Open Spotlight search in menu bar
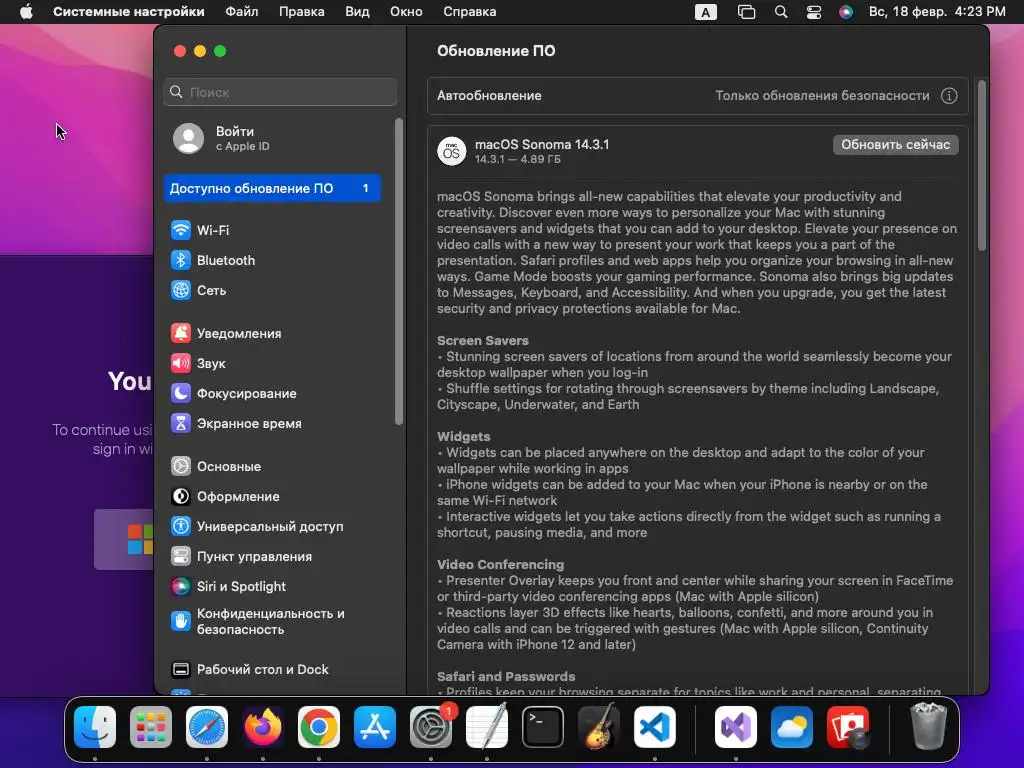Screen dimensions: 1024x768 780,12
